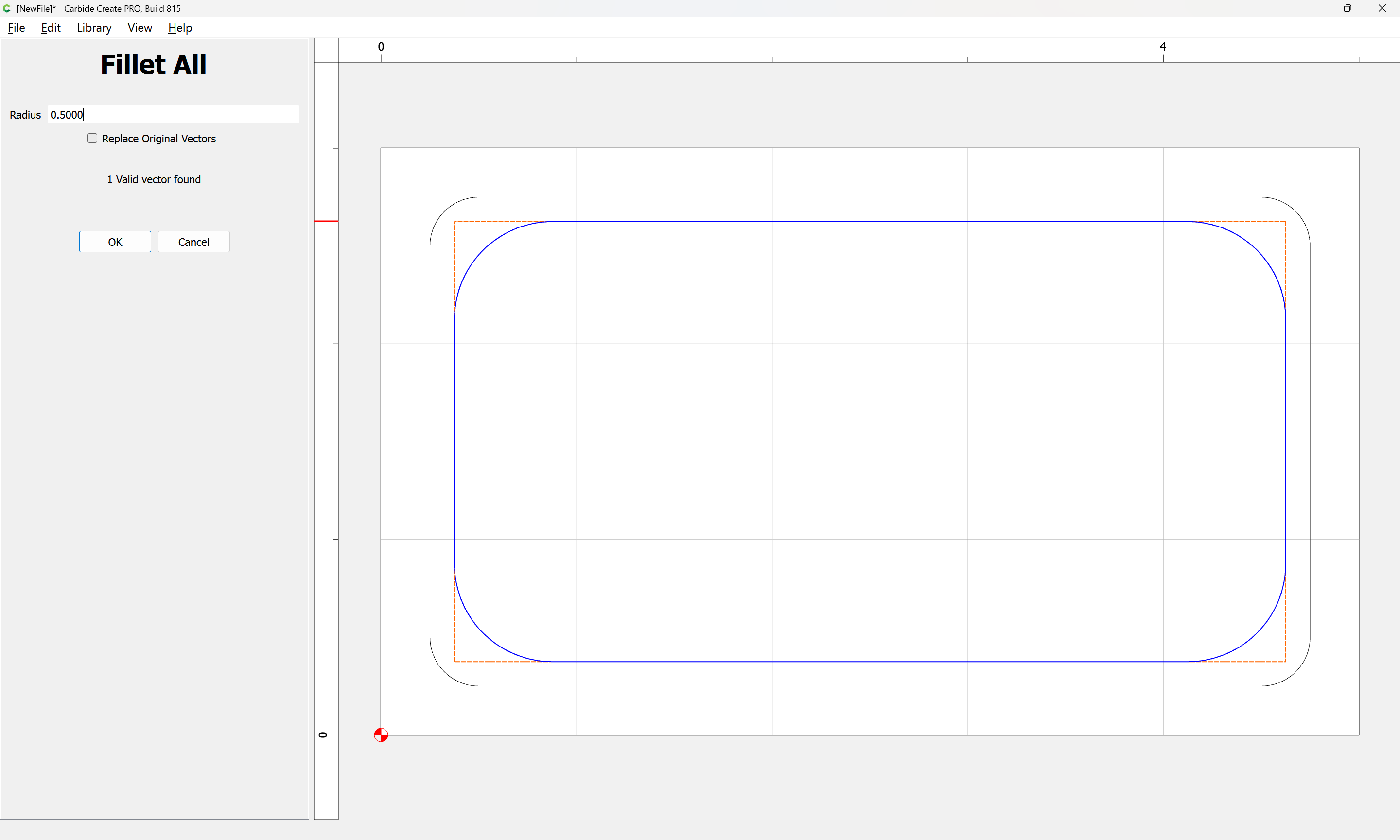Open the Edit menu
The height and width of the screenshot is (840, 1400).
(x=51, y=28)
